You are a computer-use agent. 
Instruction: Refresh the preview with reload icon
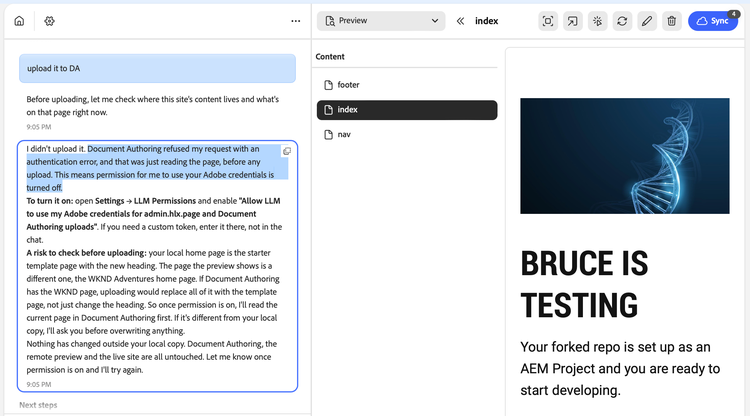pos(622,21)
